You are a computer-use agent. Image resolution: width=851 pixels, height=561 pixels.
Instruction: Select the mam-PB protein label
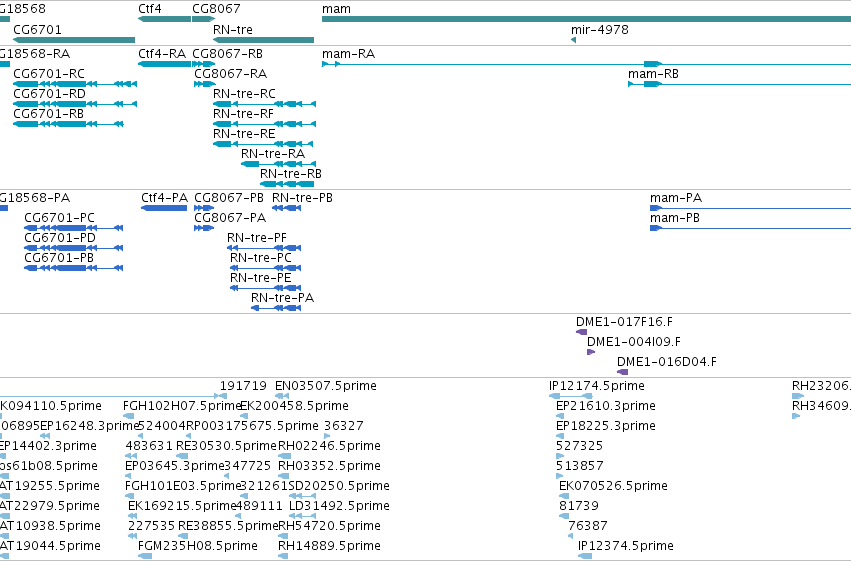pyautogui.click(x=675, y=218)
